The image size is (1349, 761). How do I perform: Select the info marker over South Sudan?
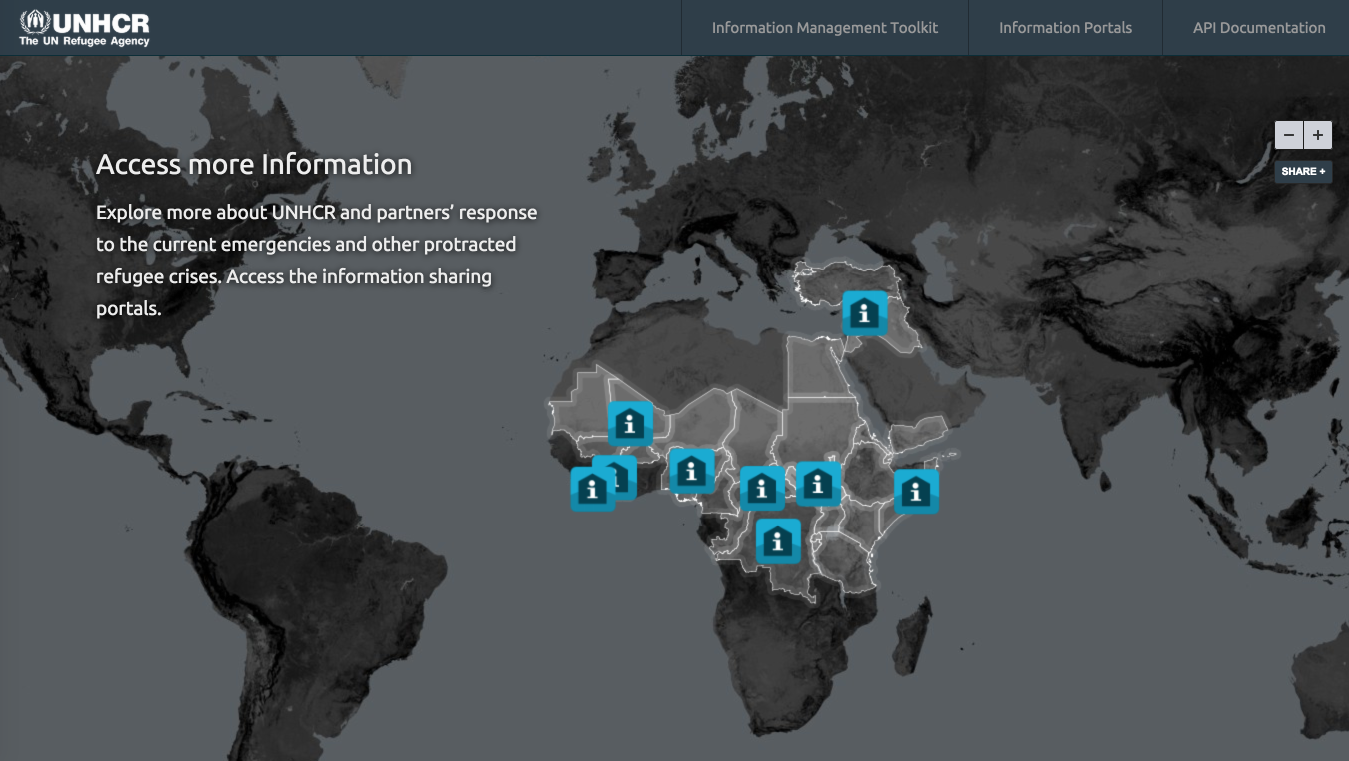818,484
